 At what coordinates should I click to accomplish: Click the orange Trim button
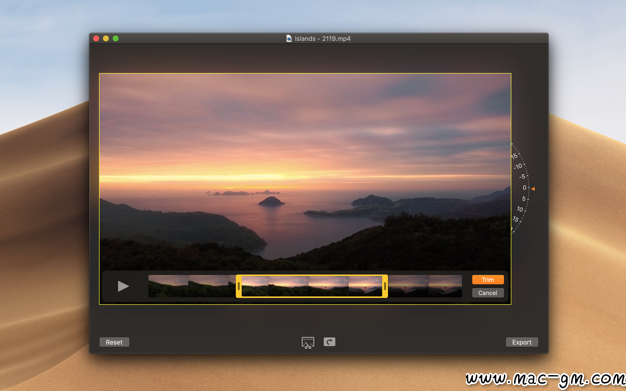point(487,280)
